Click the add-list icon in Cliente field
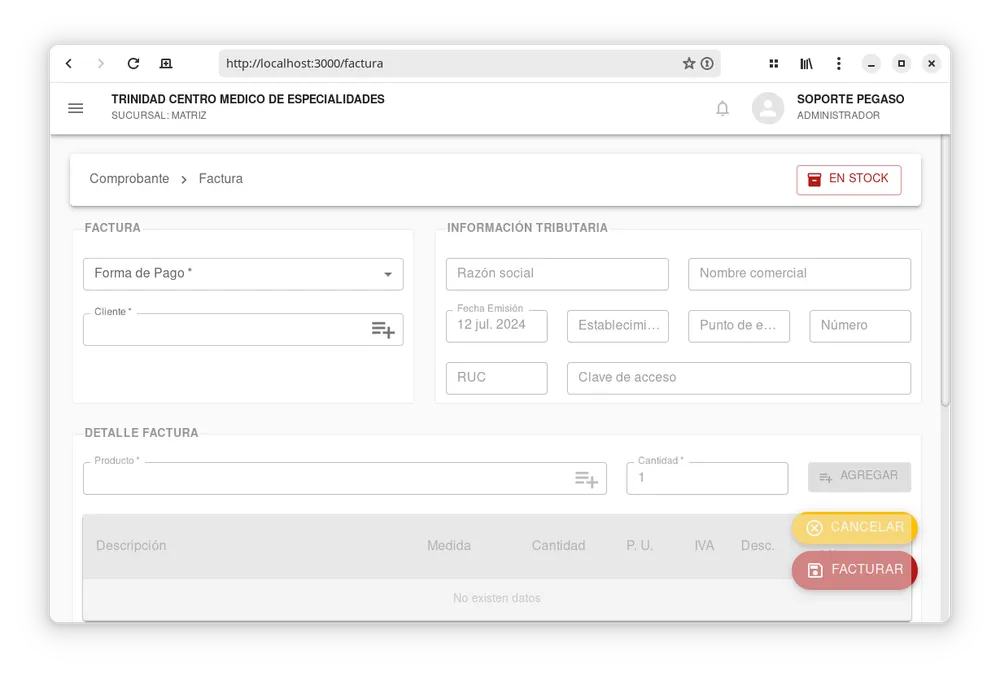This screenshot has height=677, width=1000. point(383,330)
